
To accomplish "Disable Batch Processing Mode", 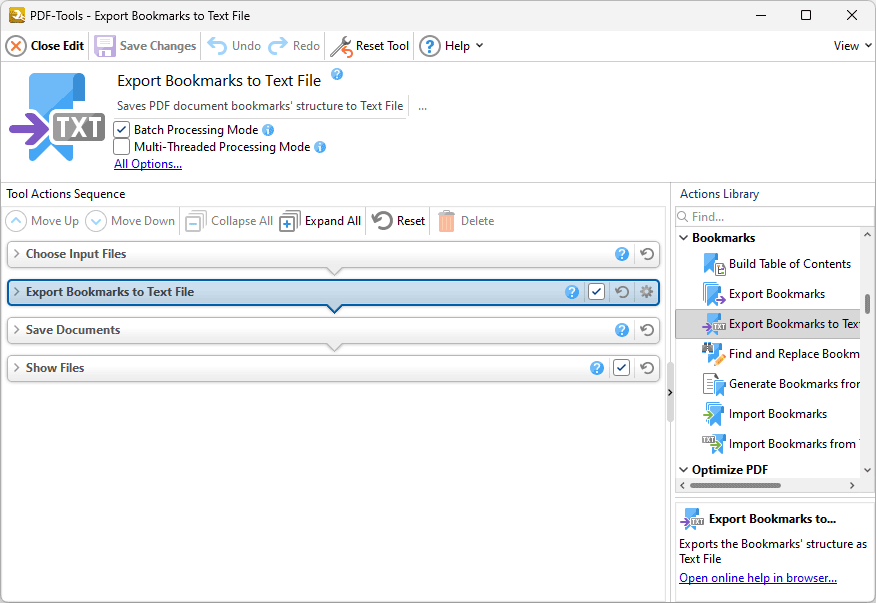I will click(120, 129).
